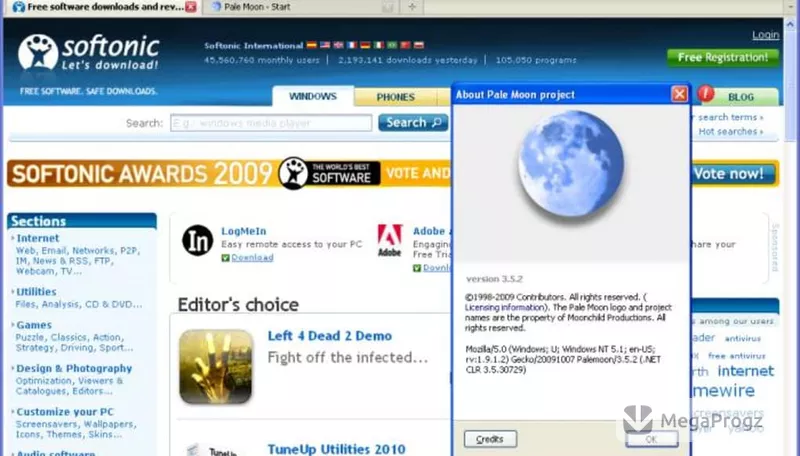Open the Licensing information link
Viewport: 800px width, 456px height.
click(x=505, y=308)
